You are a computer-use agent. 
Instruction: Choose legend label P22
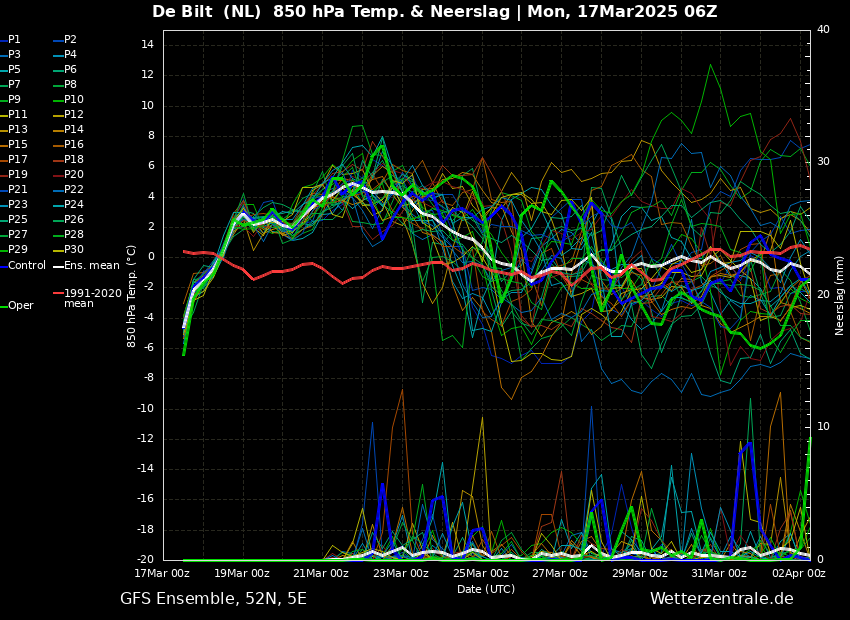click(x=68, y=189)
